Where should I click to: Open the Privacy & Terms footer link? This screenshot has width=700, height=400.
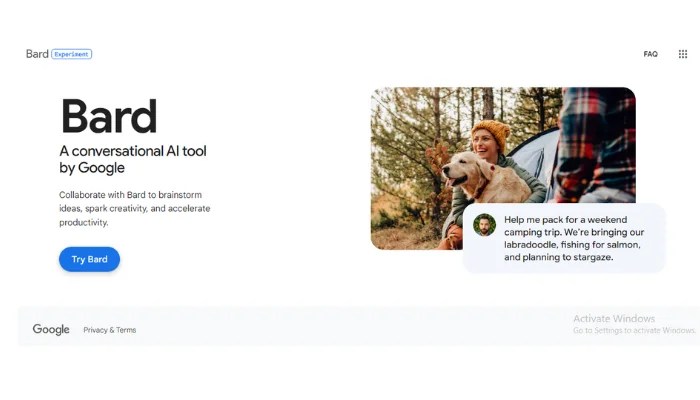click(x=110, y=330)
